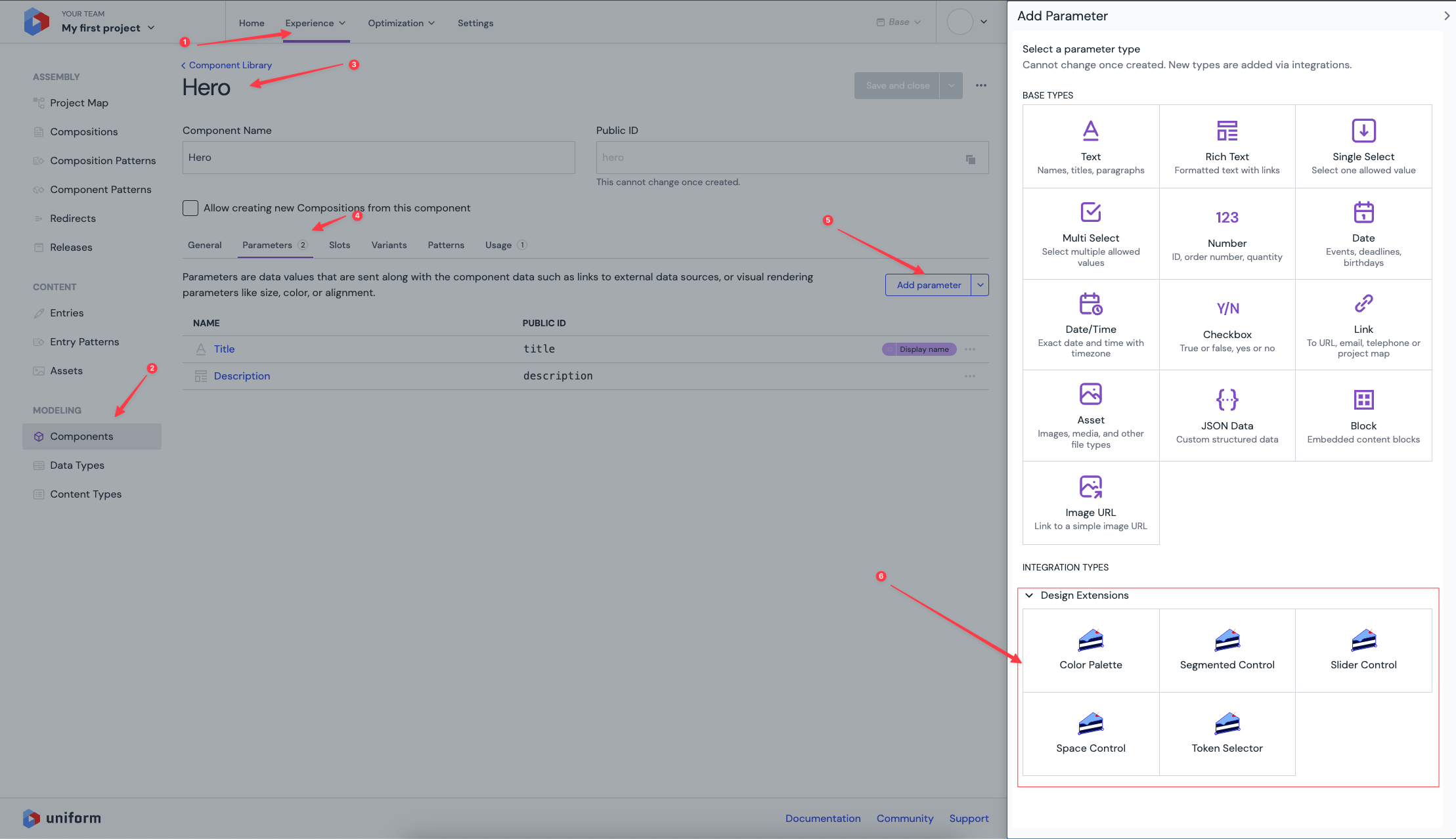Viewport: 1456px width, 839px height.
Task: Select the JSON Data parameter type
Action: [x=1226, y=415]
